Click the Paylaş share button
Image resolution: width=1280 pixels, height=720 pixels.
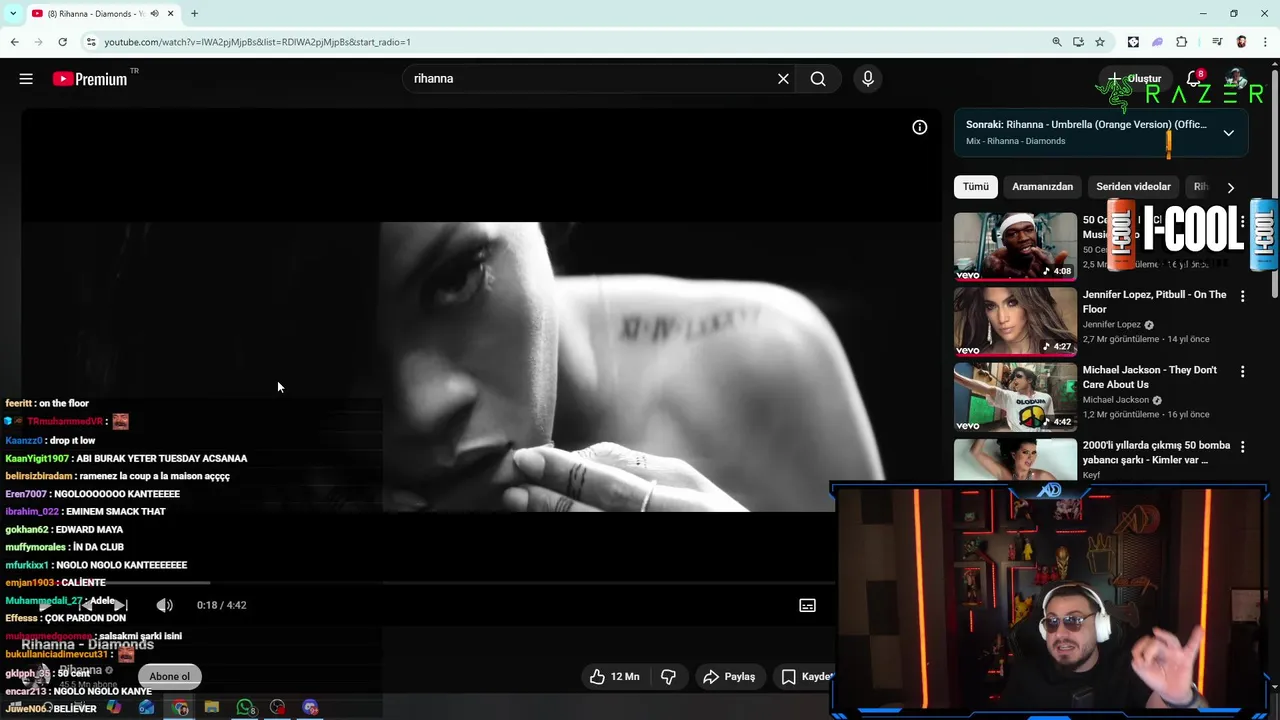[x=729, y=677]
